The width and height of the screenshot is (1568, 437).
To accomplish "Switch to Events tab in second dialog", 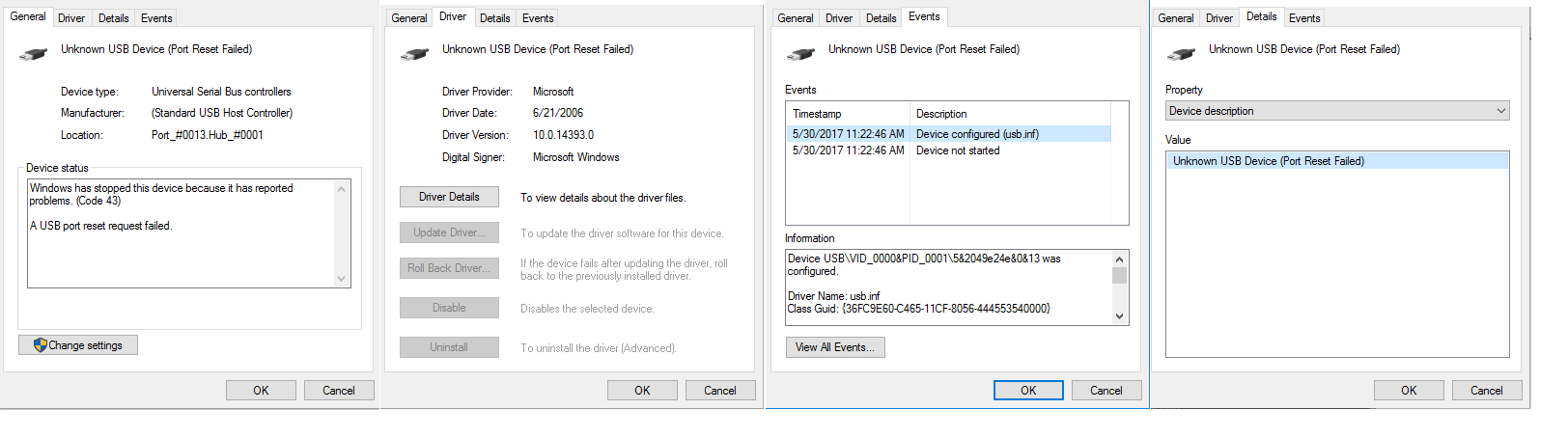I will tap(538, 18).
